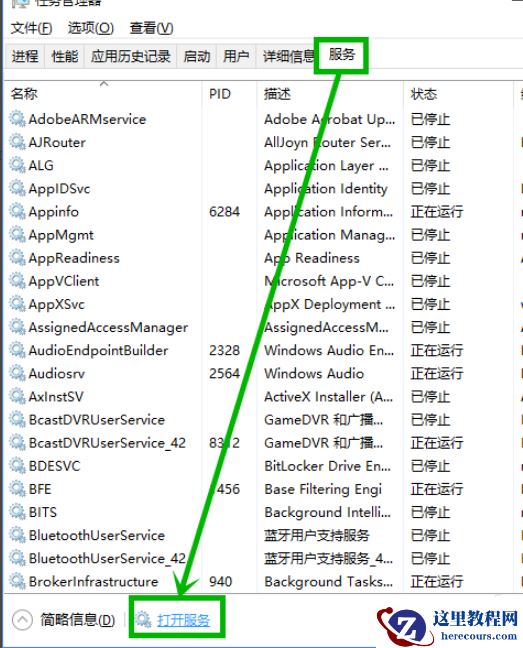Select the PID value 6284
523x648 pixels.
[x=224, y=212]
